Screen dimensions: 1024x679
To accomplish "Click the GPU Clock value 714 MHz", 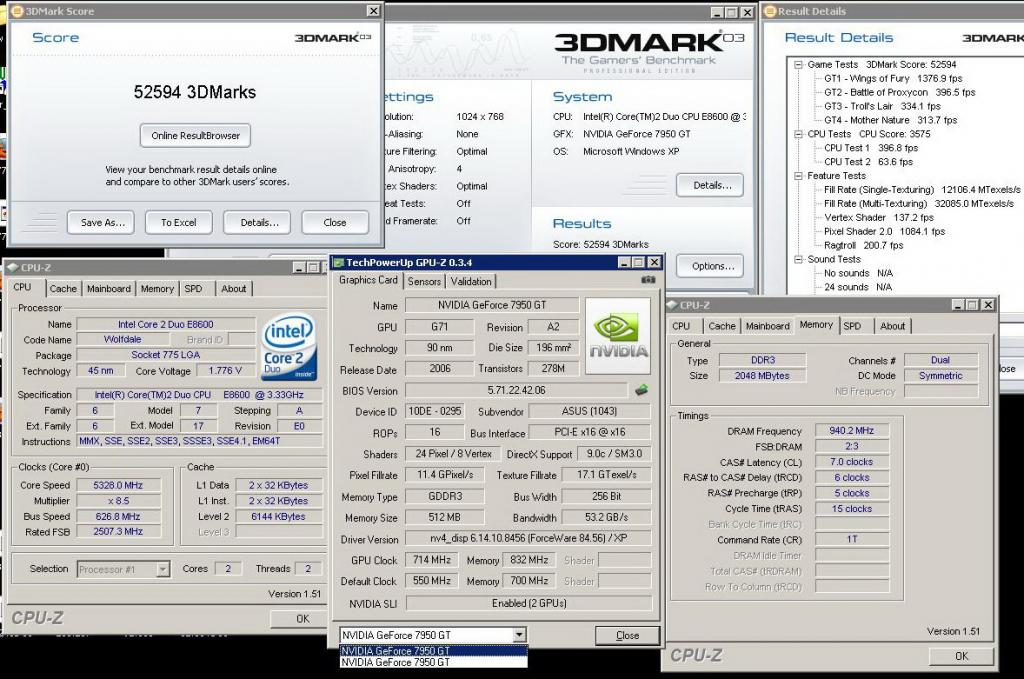I will pos(432,560).
